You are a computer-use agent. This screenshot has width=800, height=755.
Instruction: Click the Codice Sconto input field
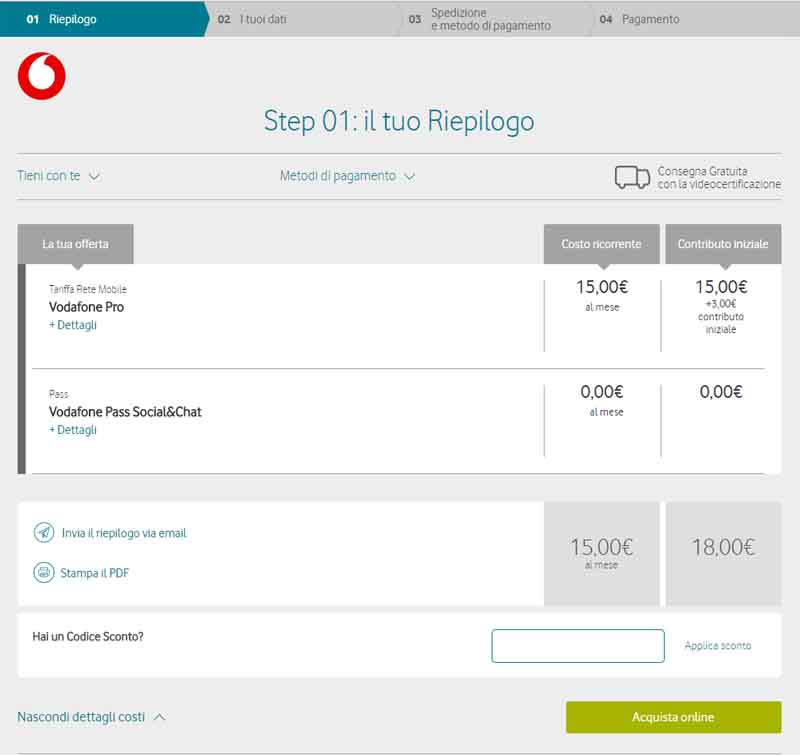tap(578, 646)
